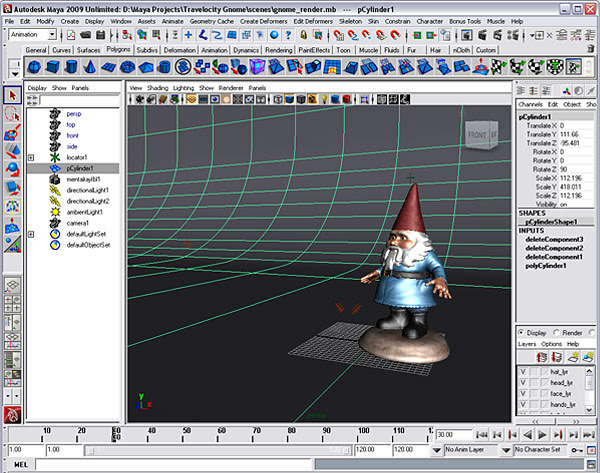
Task: Create new layer in layer editor
Action: click(x=573, y=357)
